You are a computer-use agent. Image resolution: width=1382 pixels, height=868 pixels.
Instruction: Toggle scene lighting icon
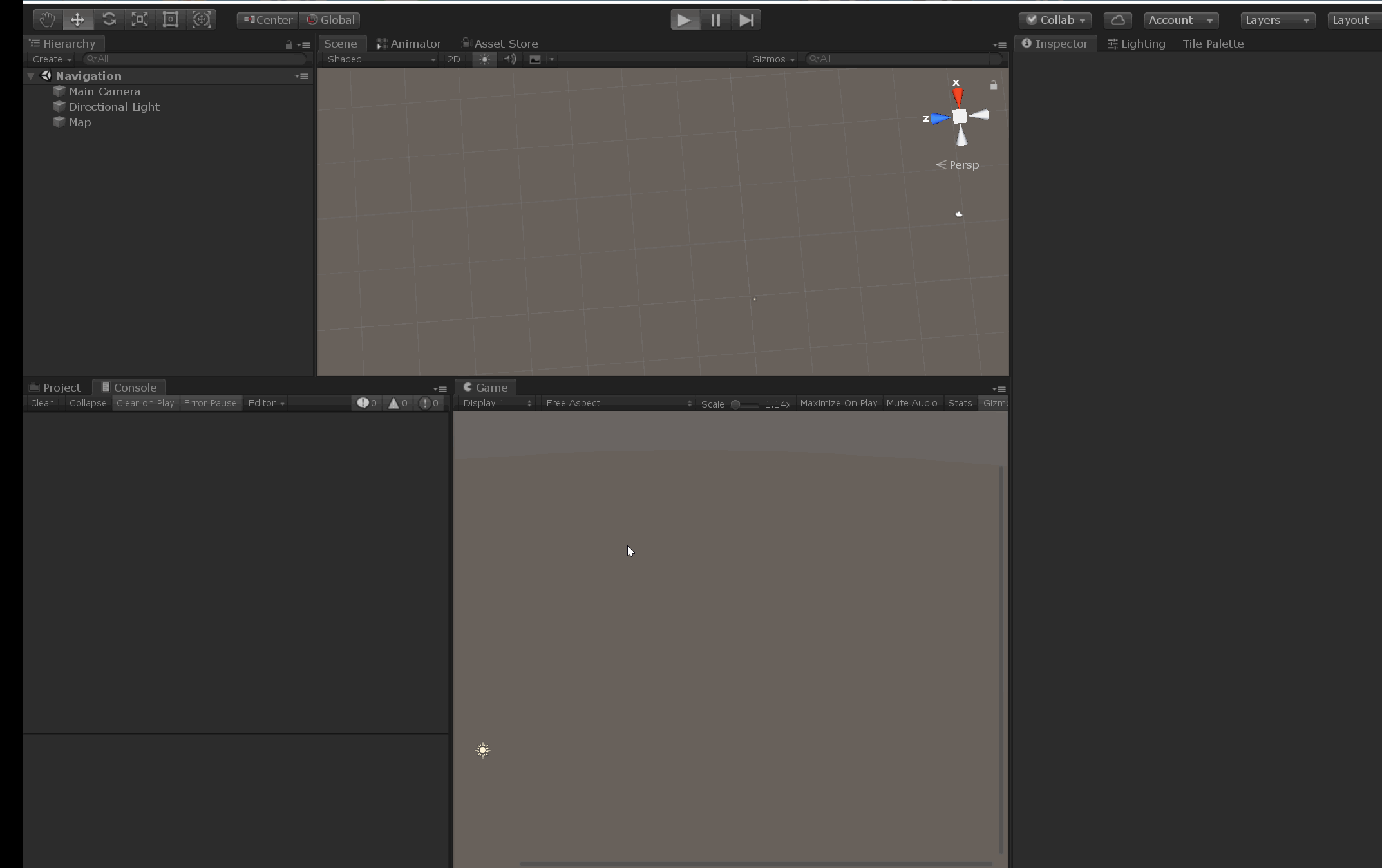(484, 59)
